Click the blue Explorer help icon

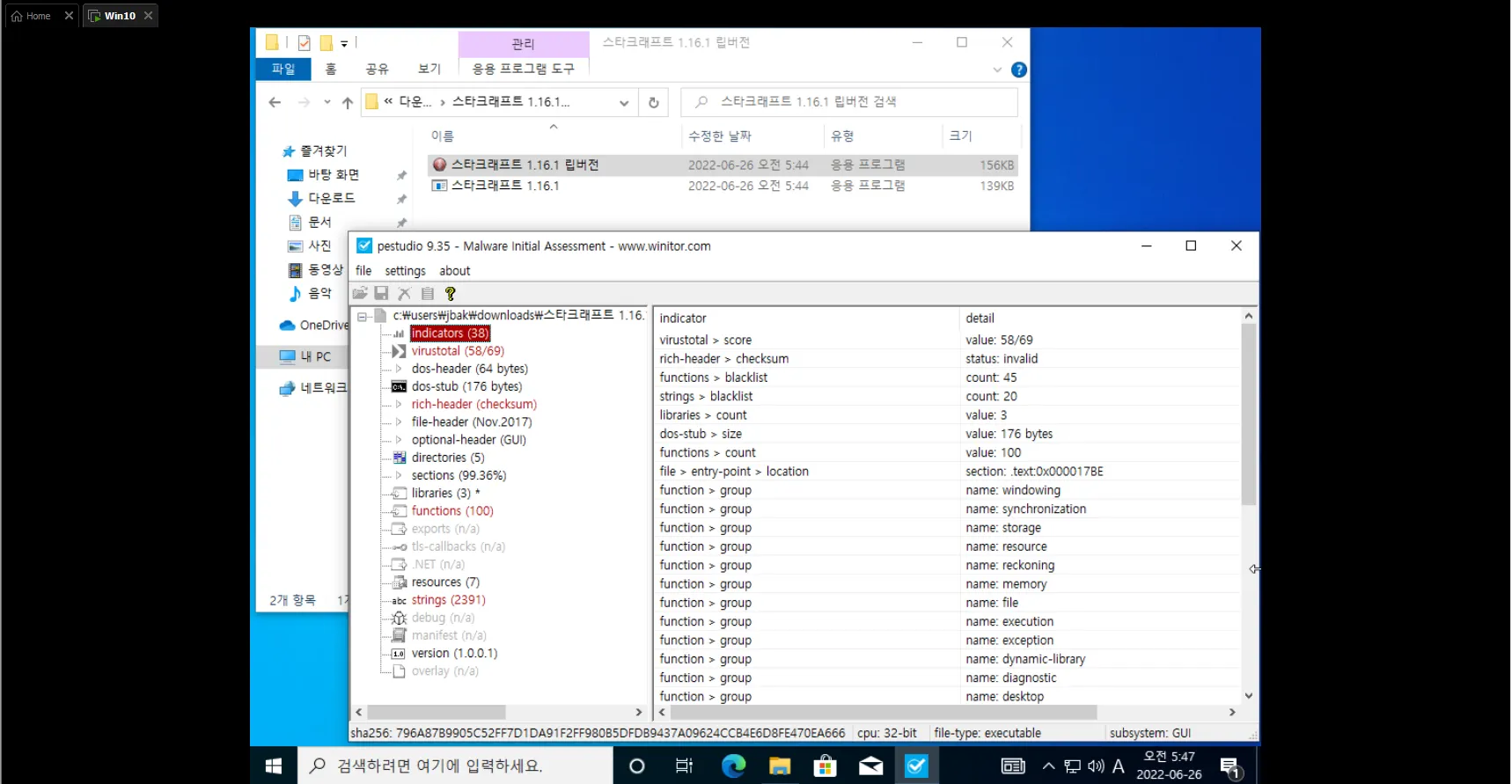[1019, 70]
